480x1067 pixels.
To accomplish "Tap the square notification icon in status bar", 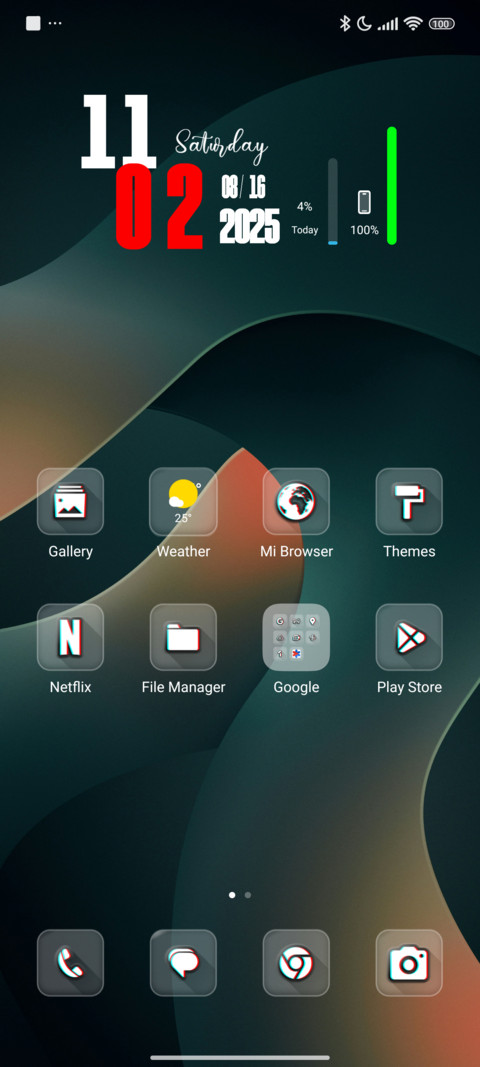I will click(x=33, y=23).
